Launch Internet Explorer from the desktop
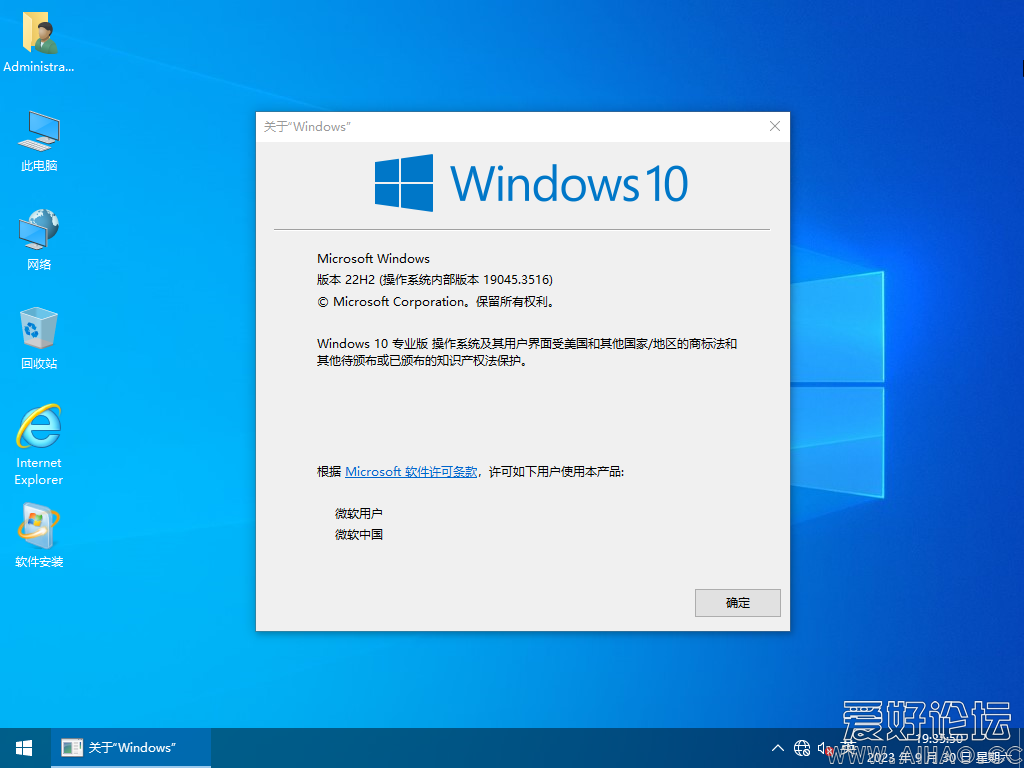The image size is (1024, 768). (x=38, y=428)
